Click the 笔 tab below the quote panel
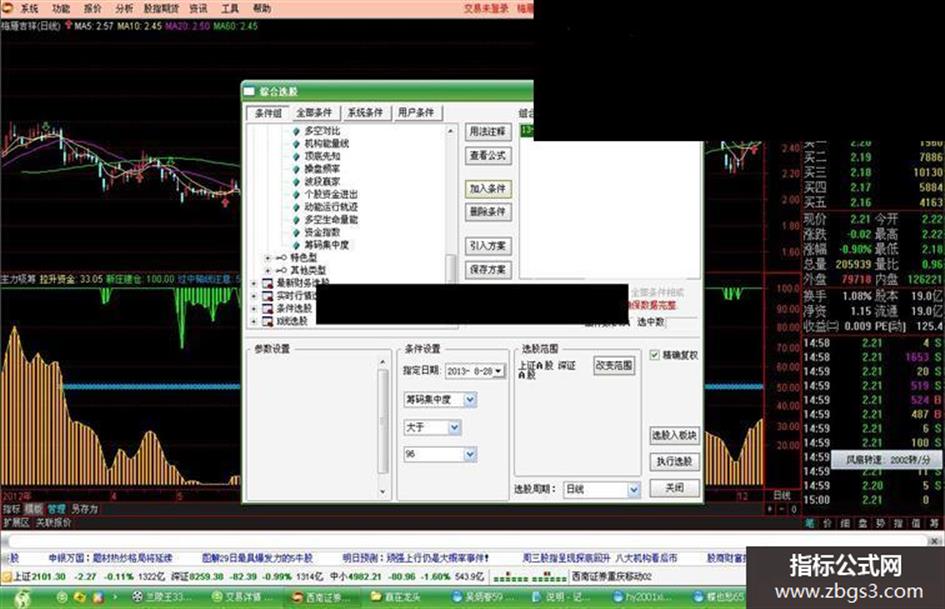Screen dimensions: 945x609 coord(810,523)
